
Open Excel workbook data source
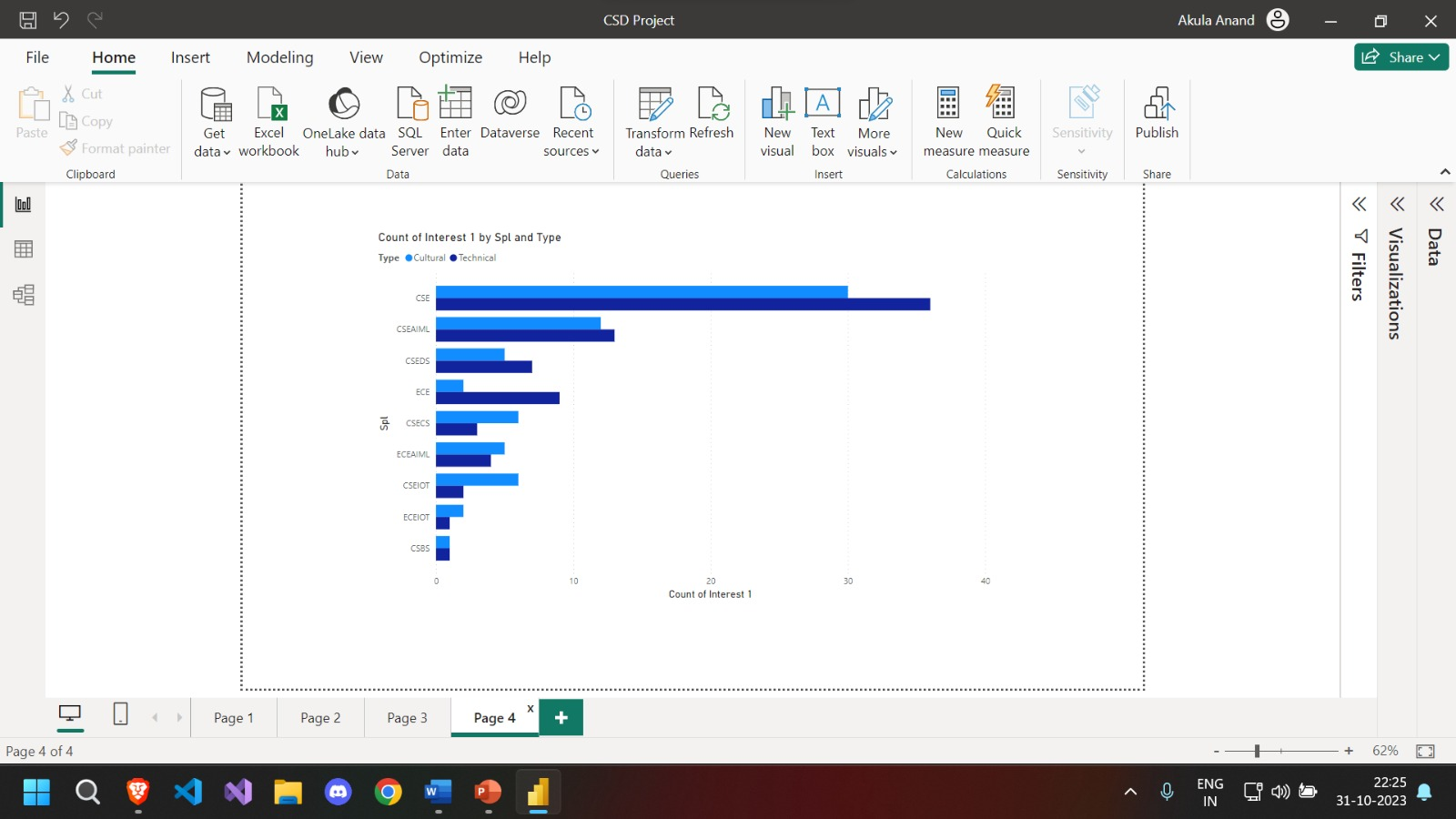coord(269,122)
